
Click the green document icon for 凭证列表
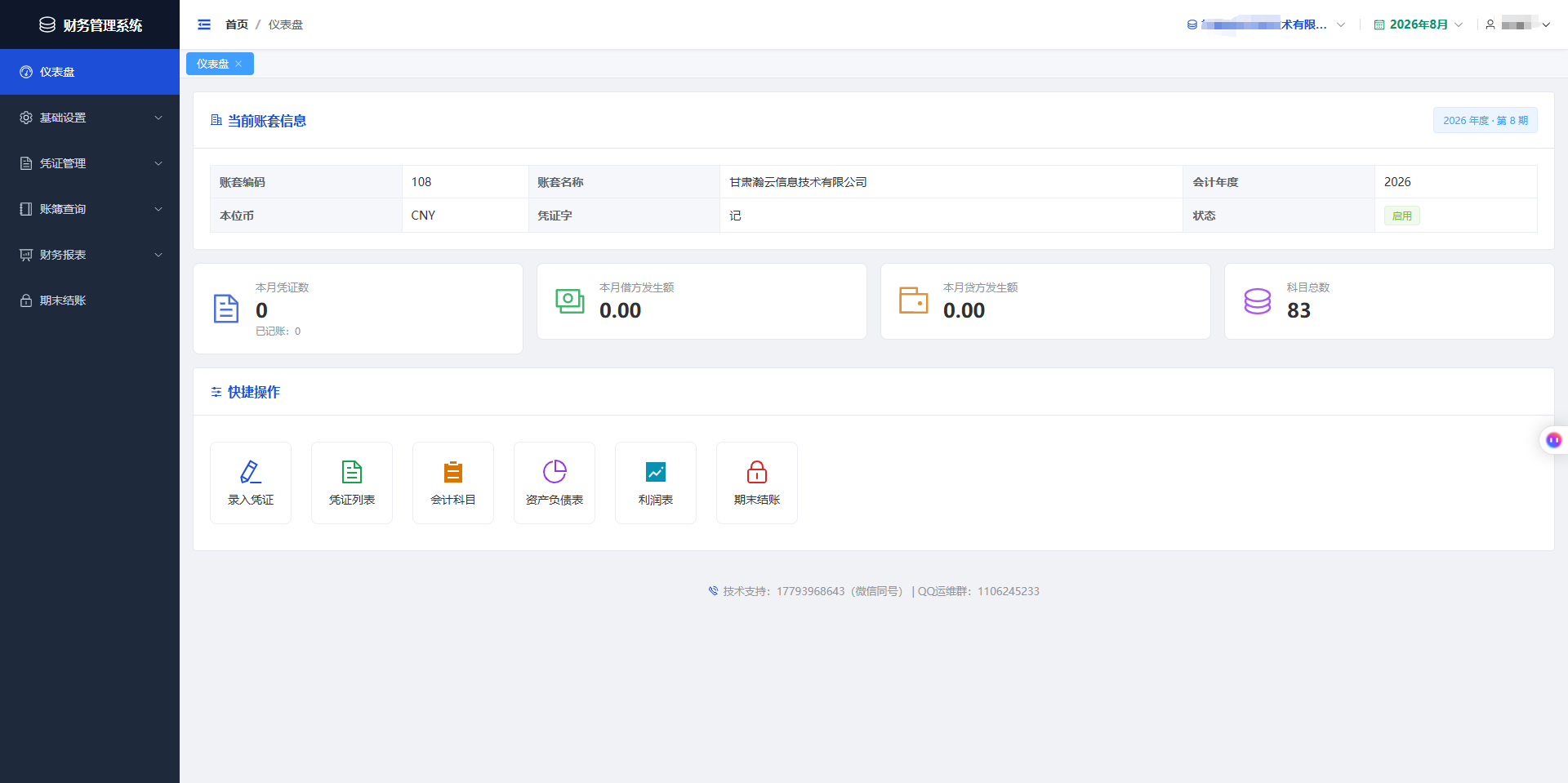(x=352, y=471)
